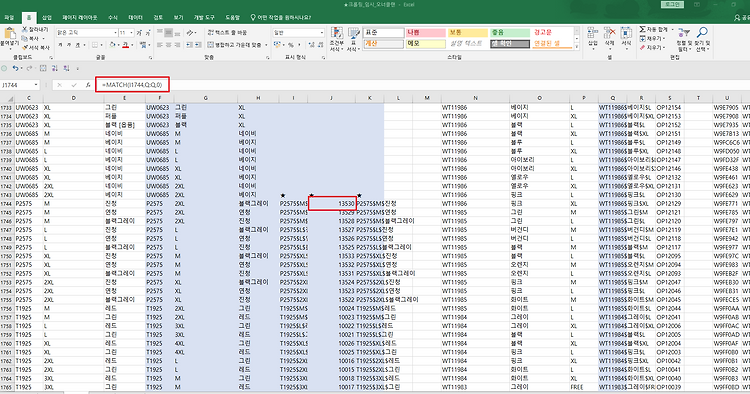Screen dimensions: 750x394
Task: Expand the borders dropdown arrow
Action: (102, 45)
